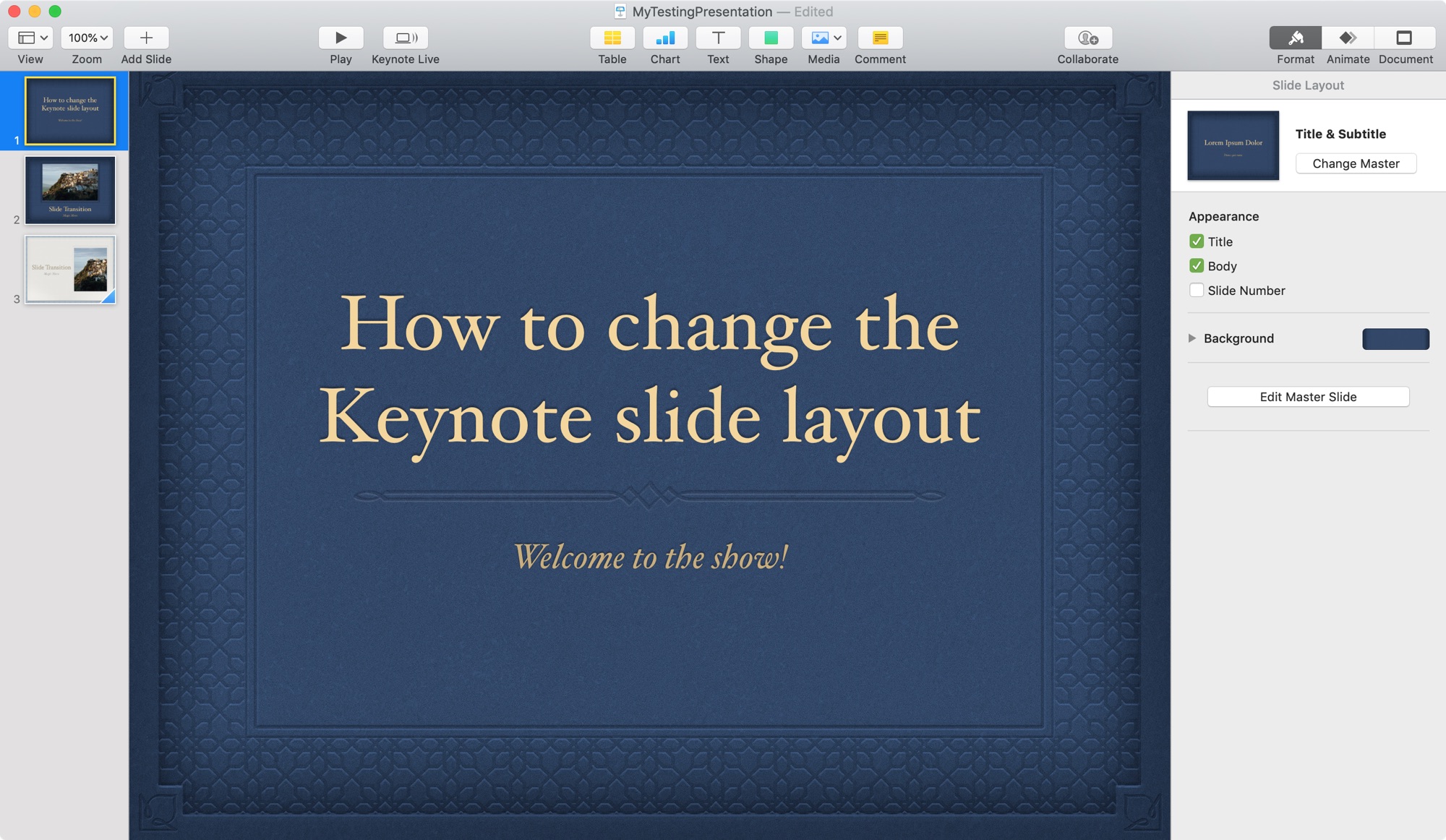
Task: Uncheck the Body checkbox
Action: (1197, 266)
